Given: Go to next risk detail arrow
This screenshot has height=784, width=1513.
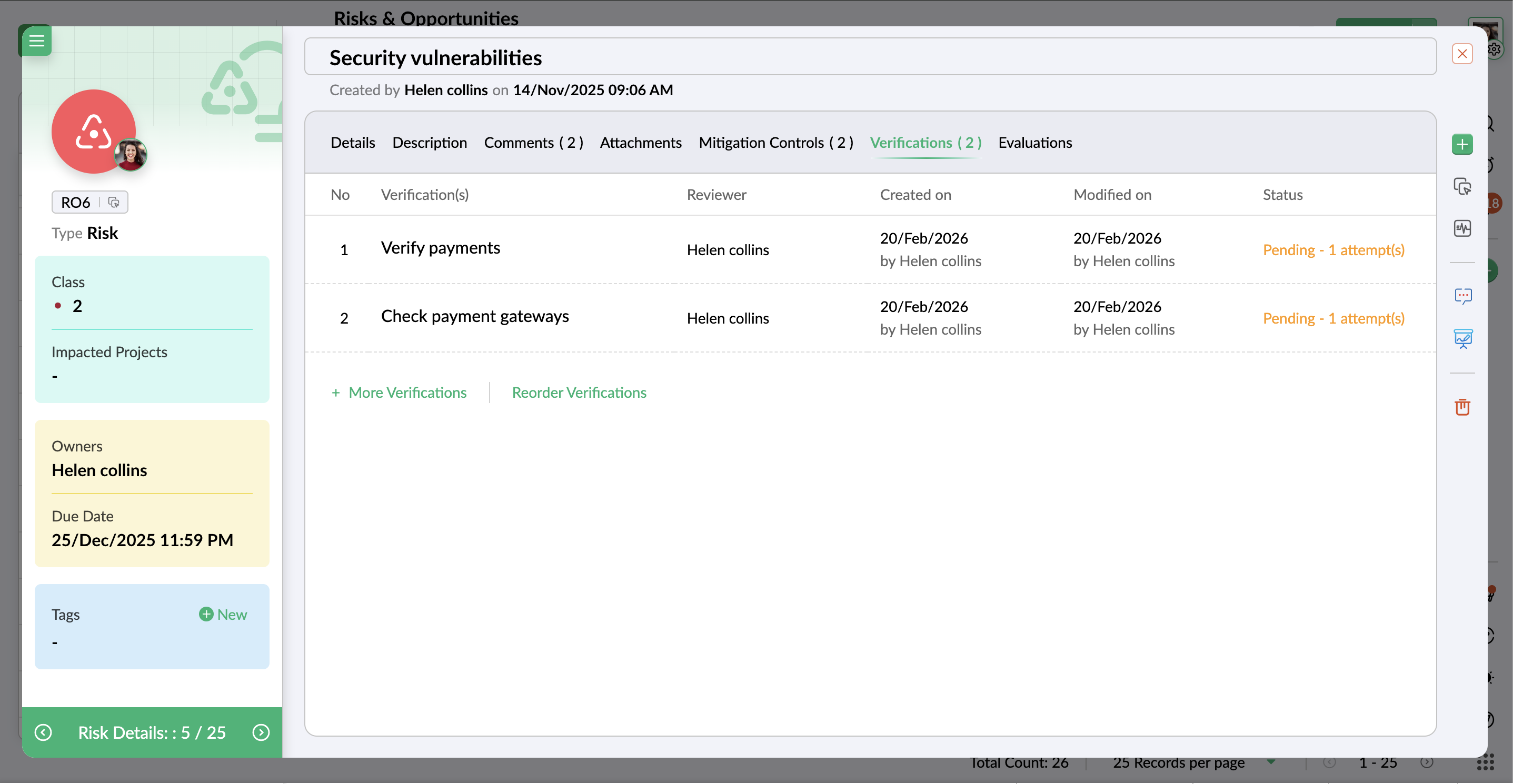Looking at the screenshot, I should [261, 732].
